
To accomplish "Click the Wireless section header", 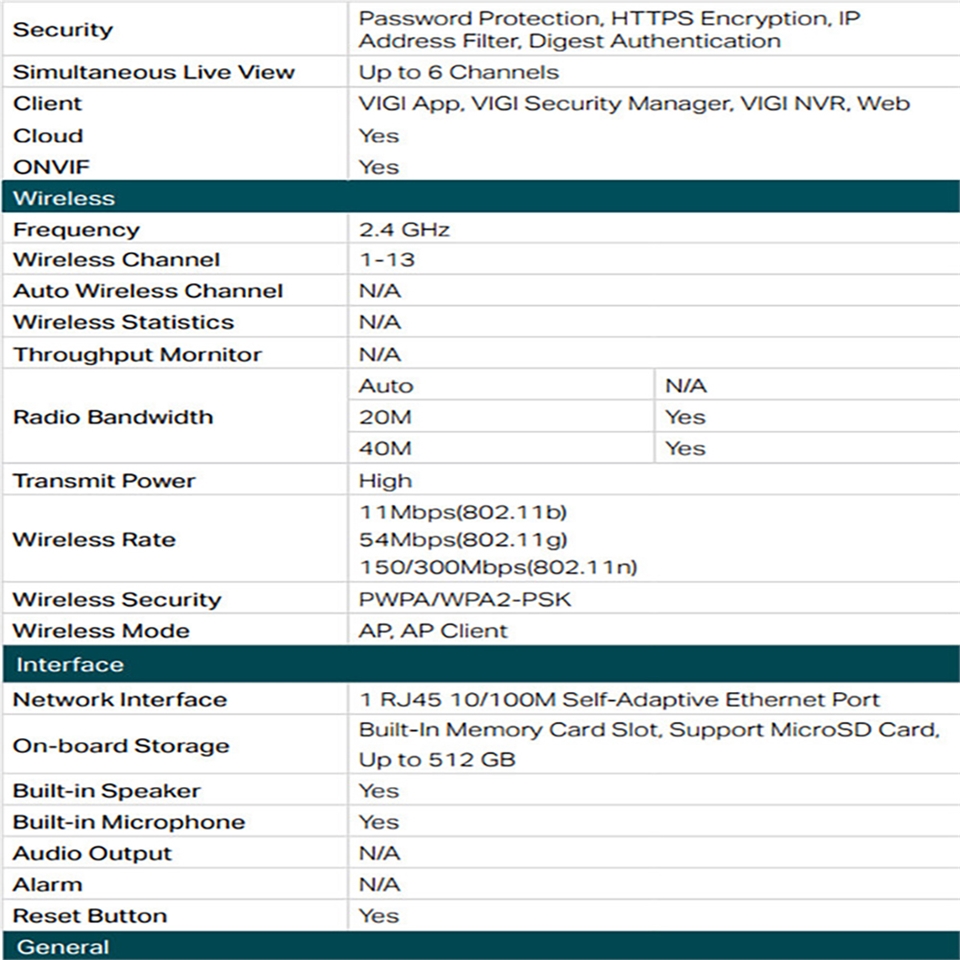I will click(64, 198).
